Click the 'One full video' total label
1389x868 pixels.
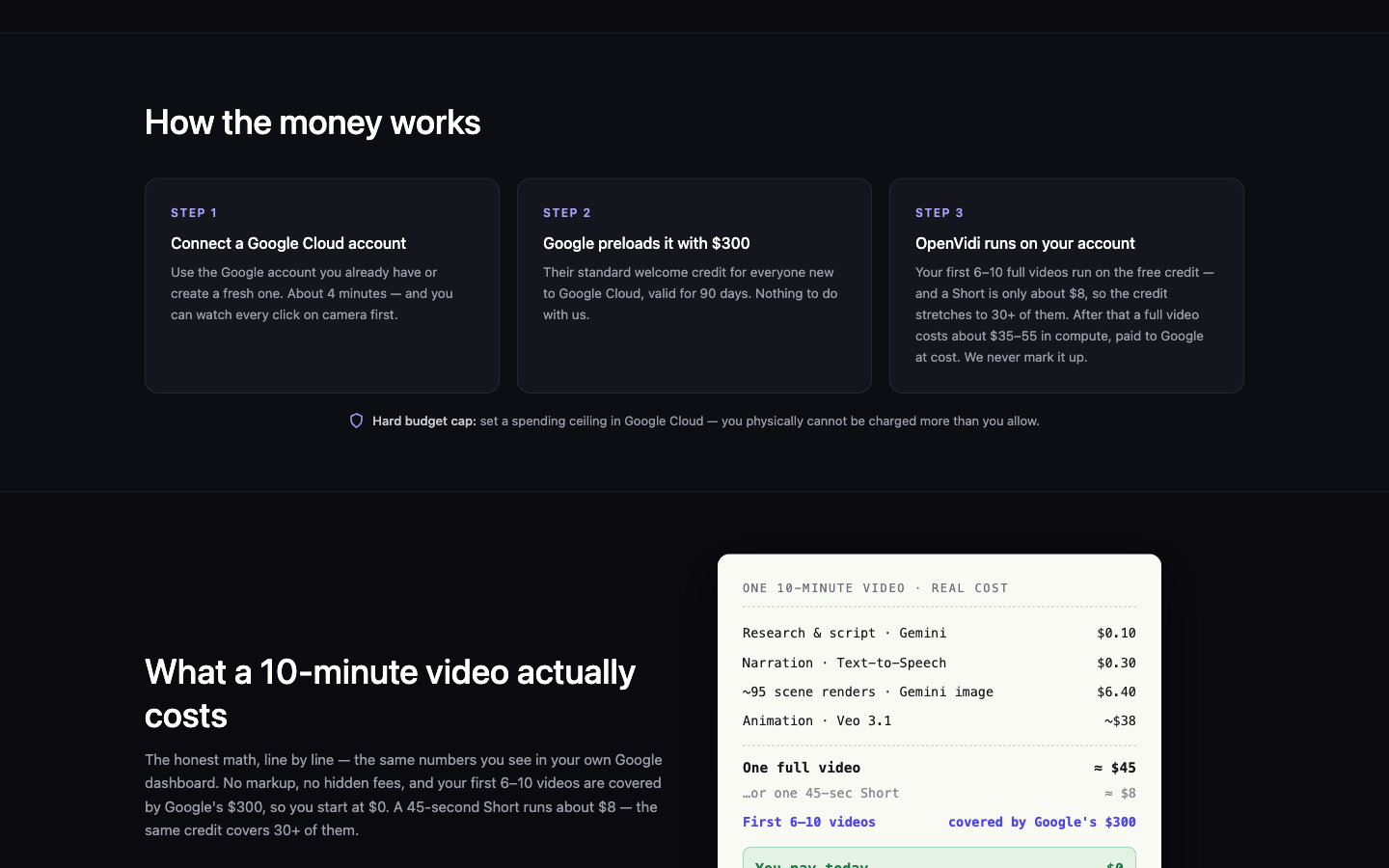pyautogui.click(x=802, y=768)
